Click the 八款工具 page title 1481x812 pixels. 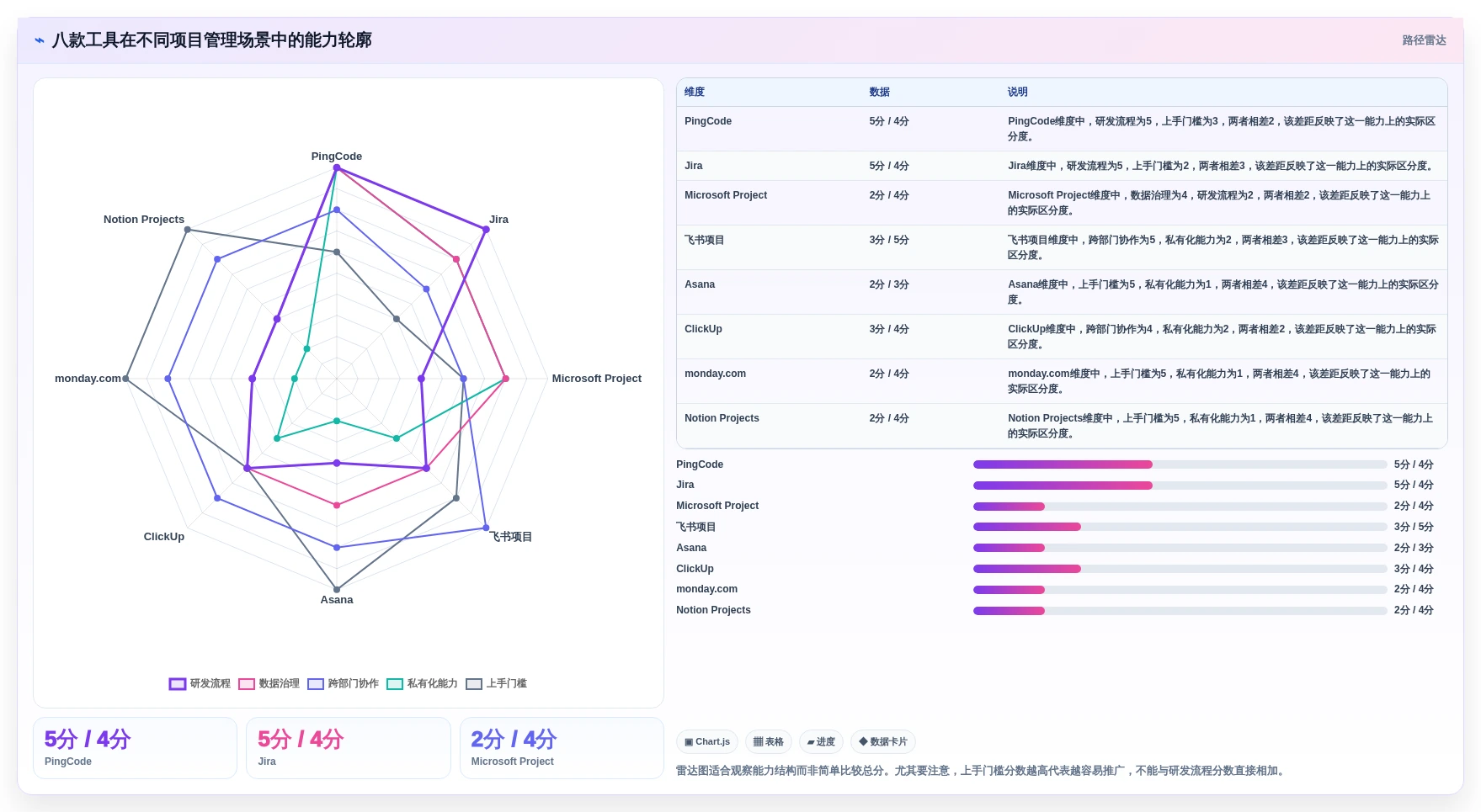point(211,40)
